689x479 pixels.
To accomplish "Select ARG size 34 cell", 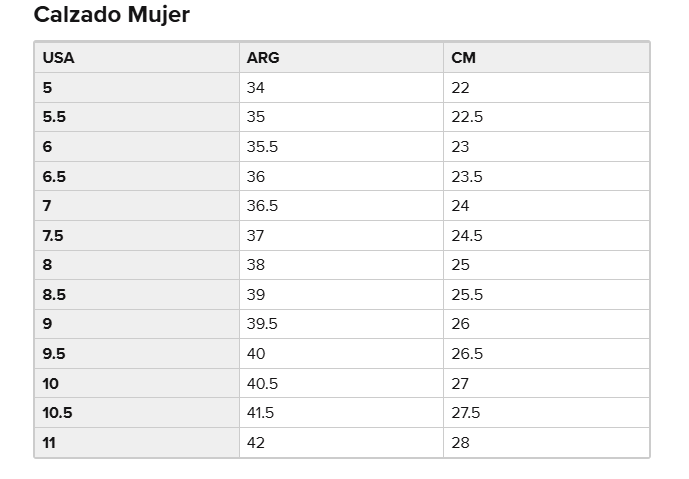I will [x=256, y=88].
